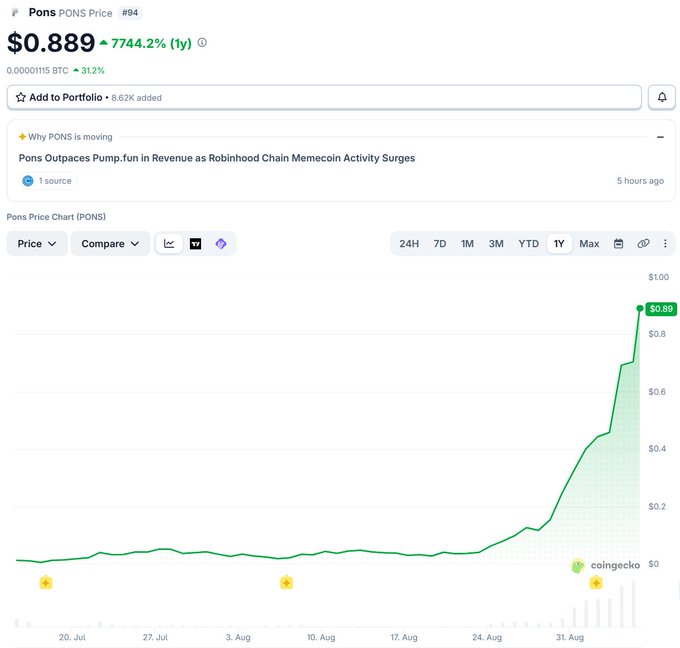Open the info icon beside 7744.2% (1y)
The width and height of the screenshot is (680, 648).
click(x=202, y=43)
